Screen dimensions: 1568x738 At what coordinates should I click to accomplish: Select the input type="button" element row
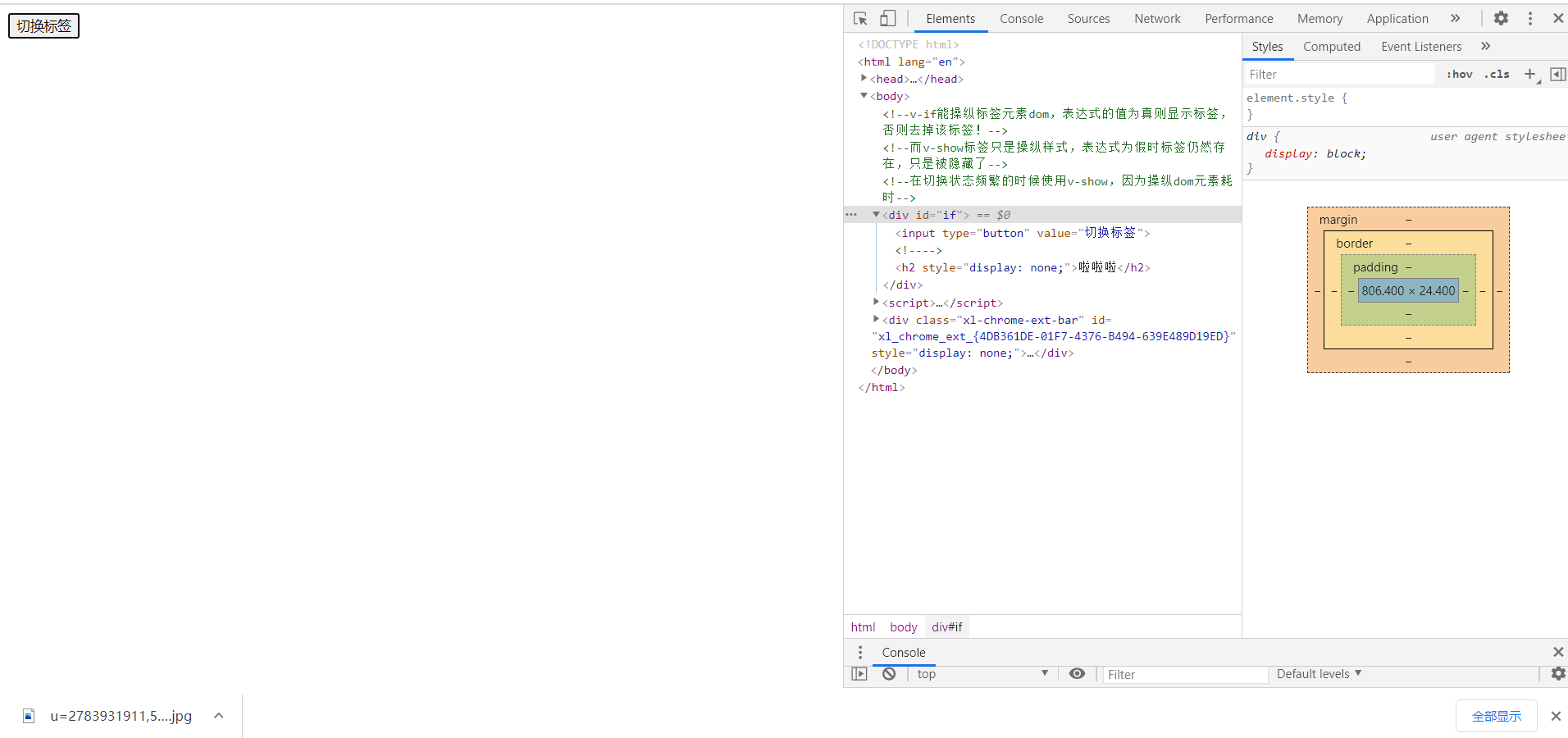pos(1023,233)
